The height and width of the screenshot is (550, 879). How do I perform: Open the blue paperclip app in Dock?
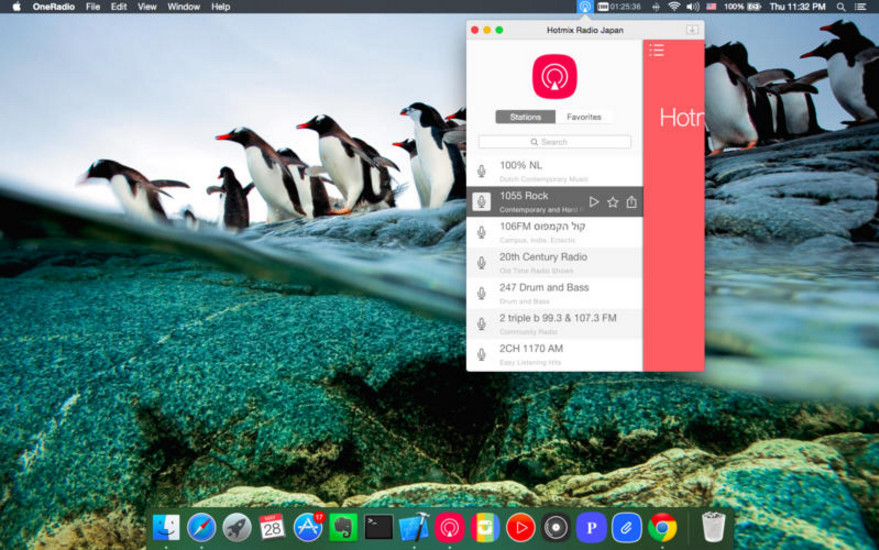(626, 528)
